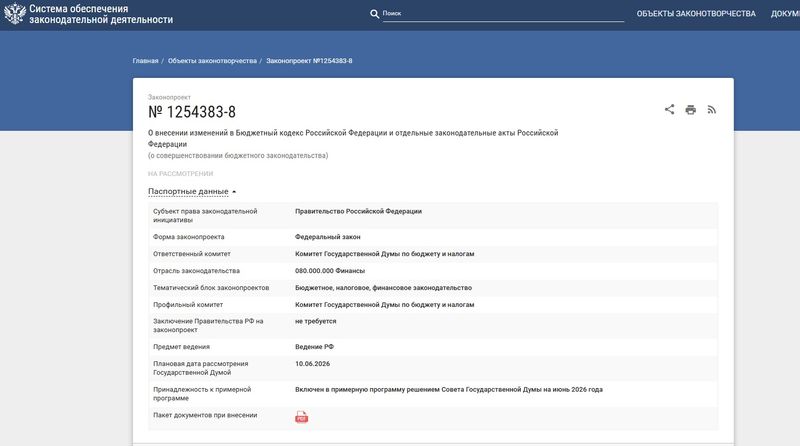The height and width of the screenshot is (446, 800).
Task: Click the Форма законопроекта label
Action: (189, 237)
